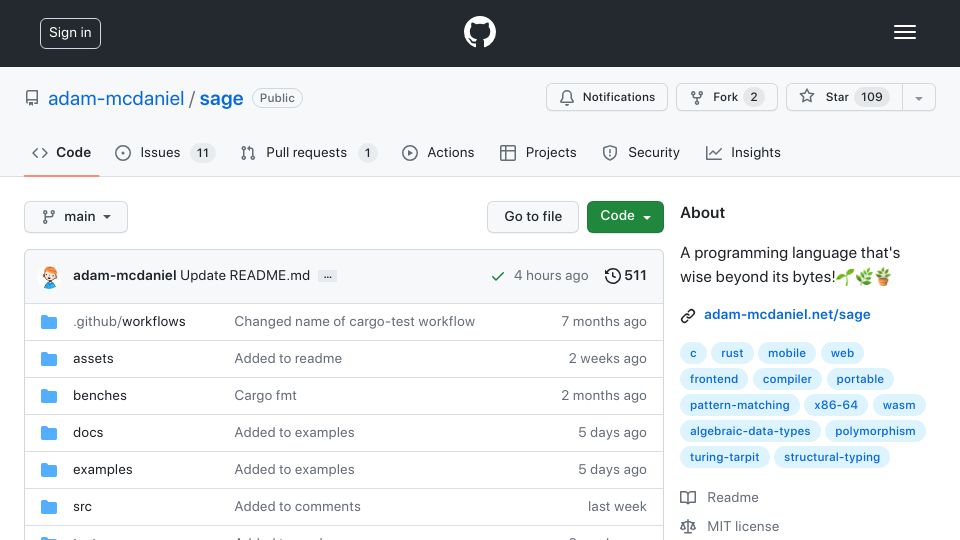Select the 'portable' topic tag
Image resolution: width=960 pixels, height=540 pixels.
(860, 379)
